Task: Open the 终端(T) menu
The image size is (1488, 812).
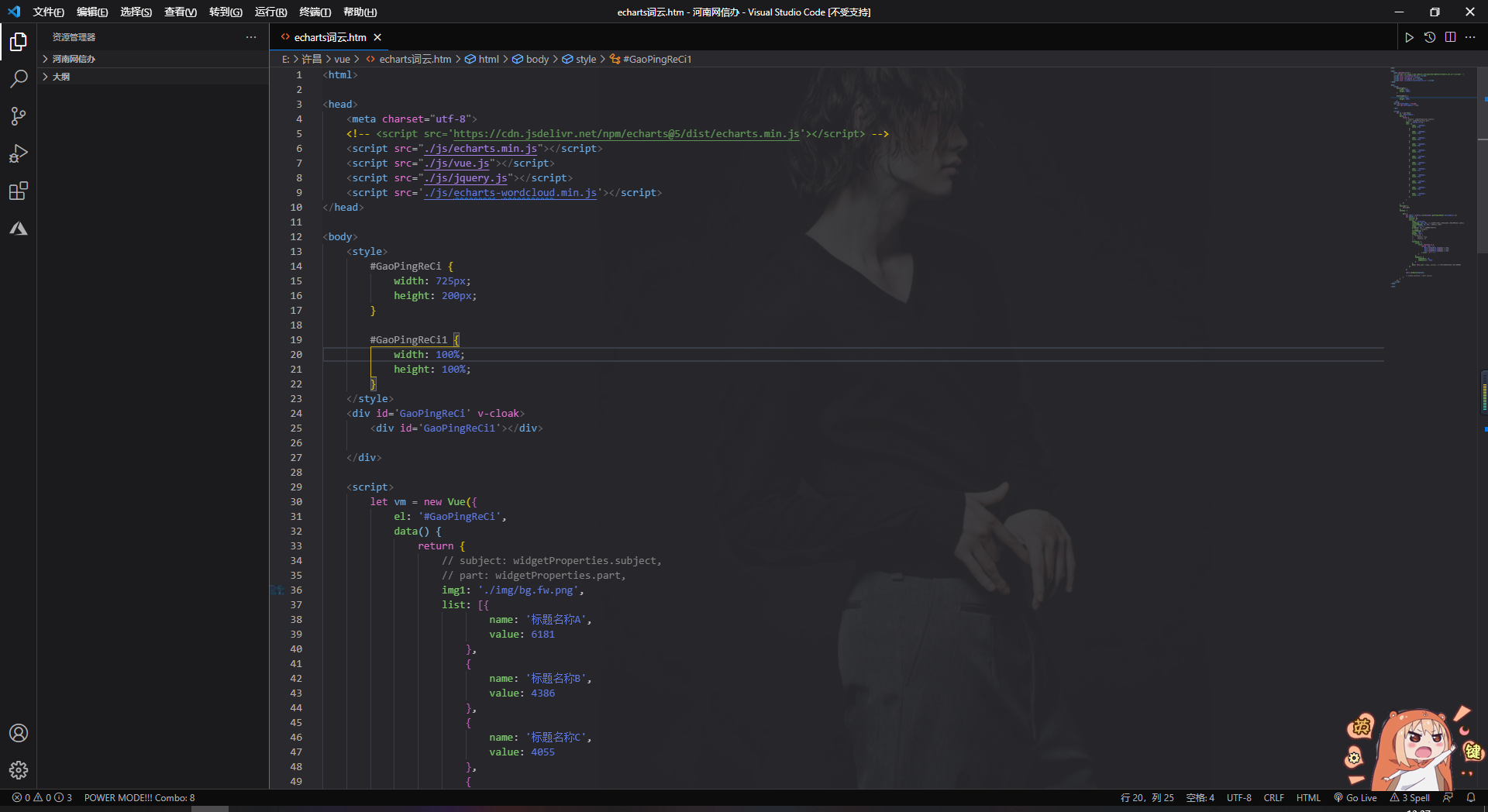Action: [315, 12]
